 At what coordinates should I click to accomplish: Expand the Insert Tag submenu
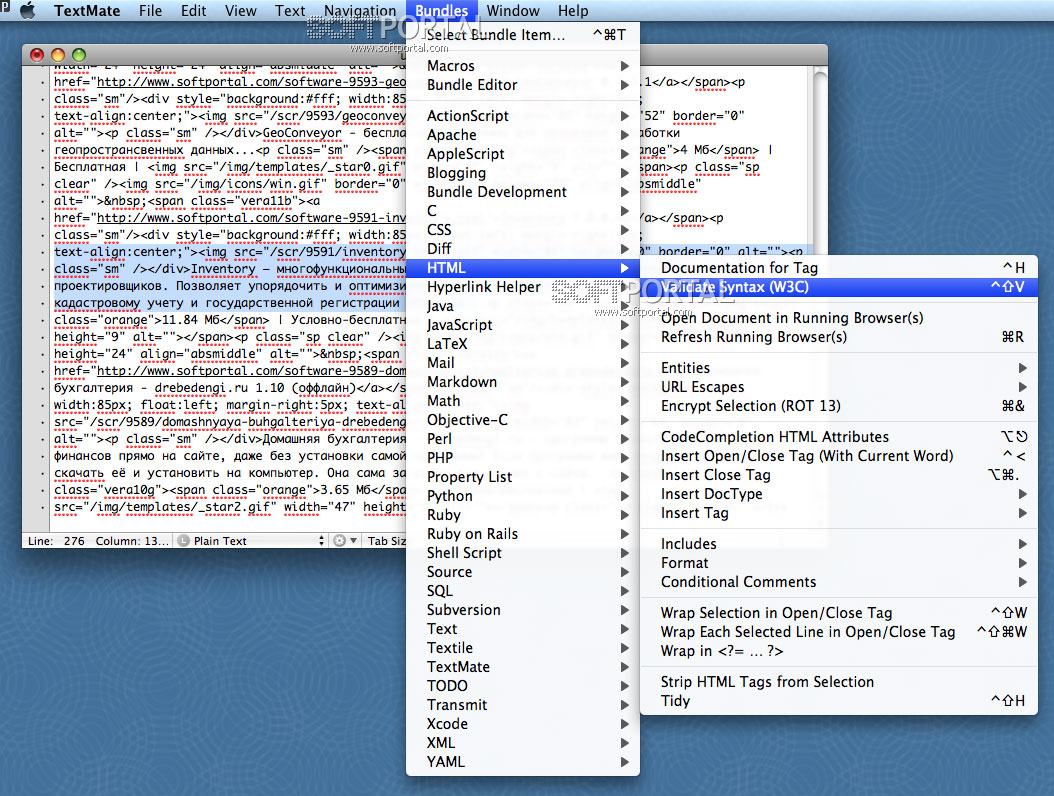click(x=839, y=513)
